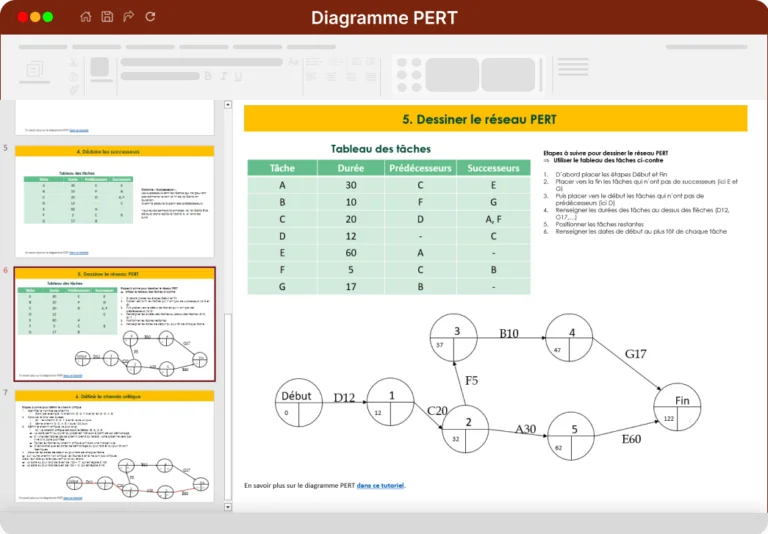Click duration cell '17' in task G row
The width and height of the screenshot is (768, 534).
[x=351, y=287]
